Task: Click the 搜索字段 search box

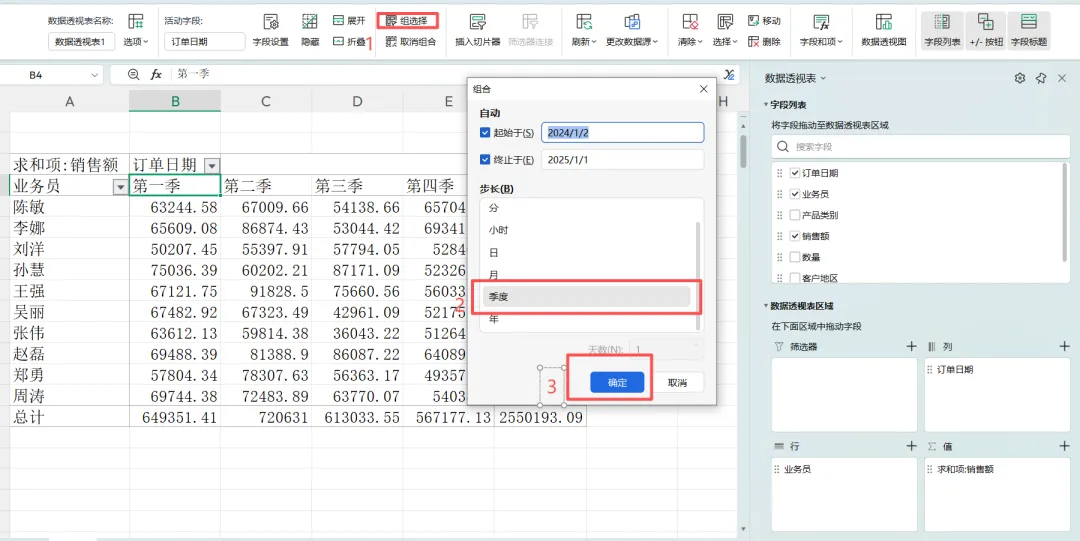Action: coord(921,147)
